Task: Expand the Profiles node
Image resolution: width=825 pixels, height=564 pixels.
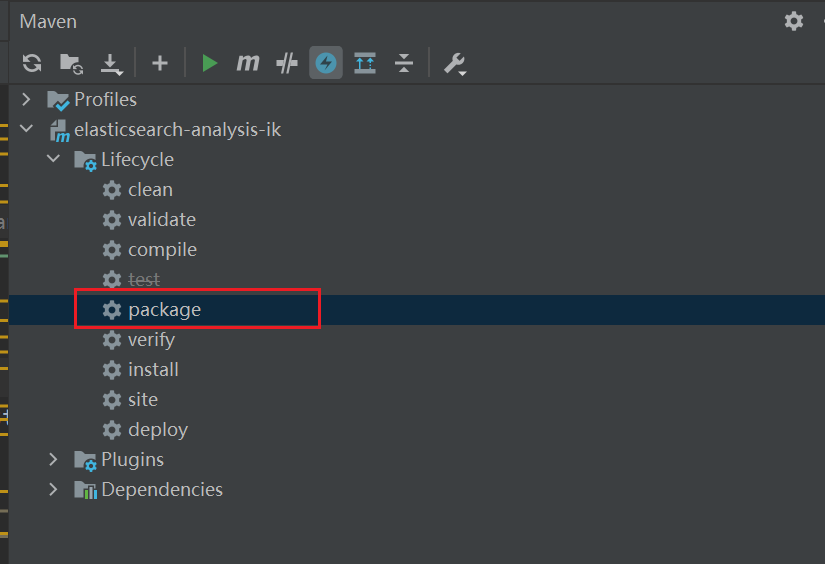Action: [x=26, y=99]
